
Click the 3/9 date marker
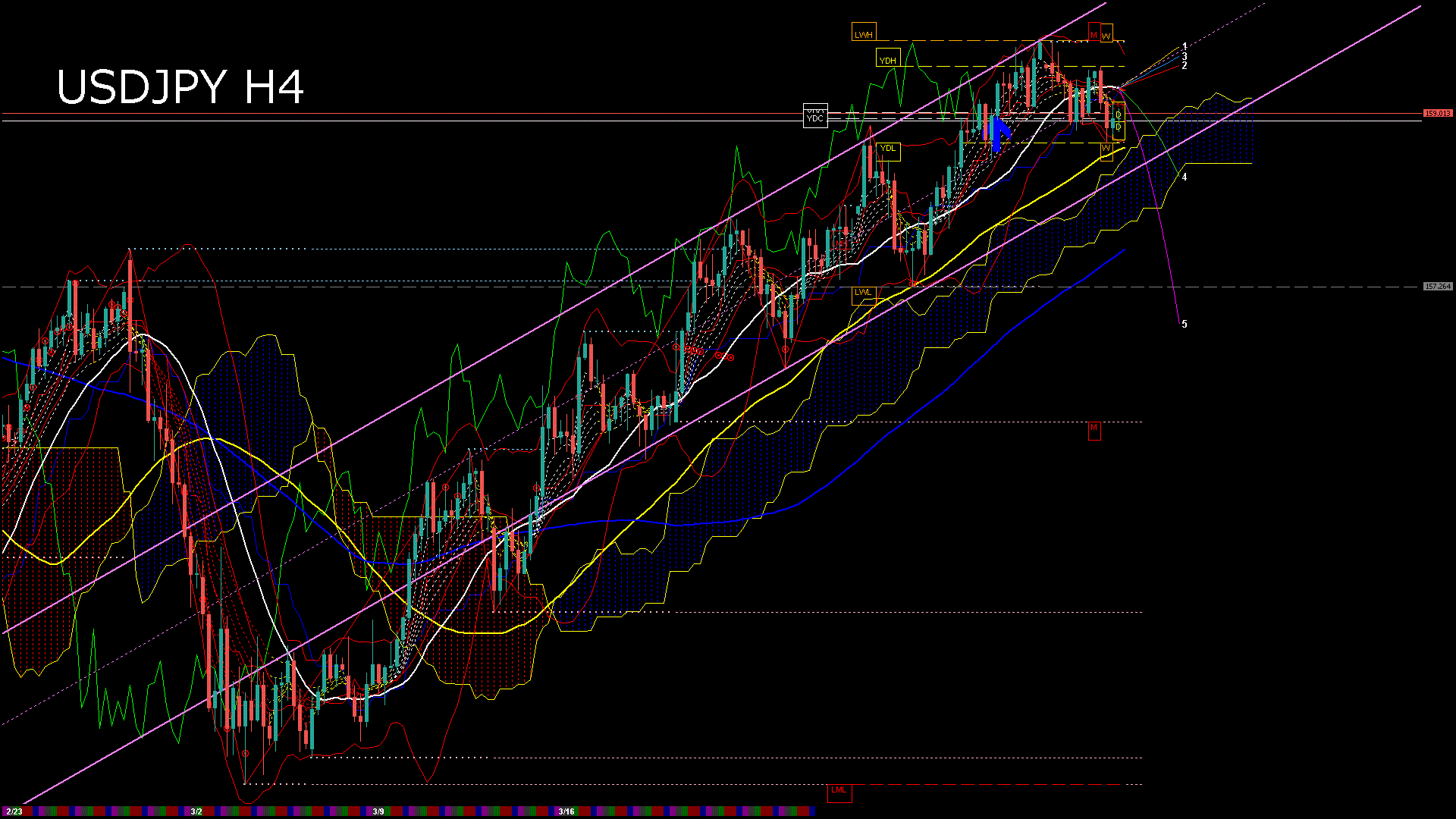click(378, 811)
